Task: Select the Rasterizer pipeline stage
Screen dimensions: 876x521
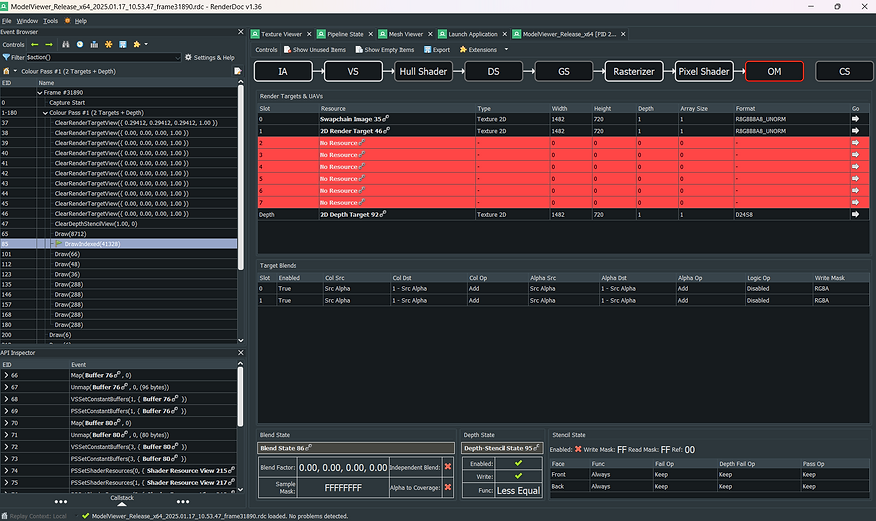Action: 634,71
